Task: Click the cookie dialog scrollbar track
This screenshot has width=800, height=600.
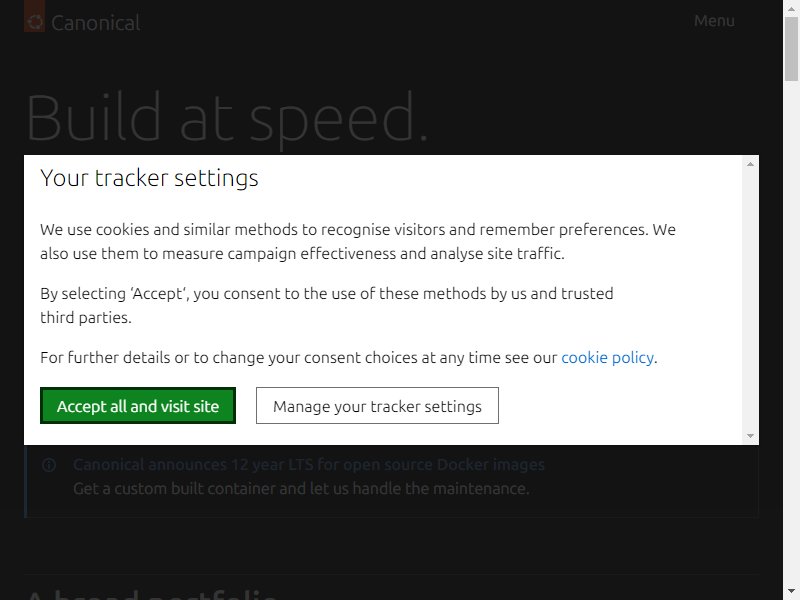Action: (750, 300)
